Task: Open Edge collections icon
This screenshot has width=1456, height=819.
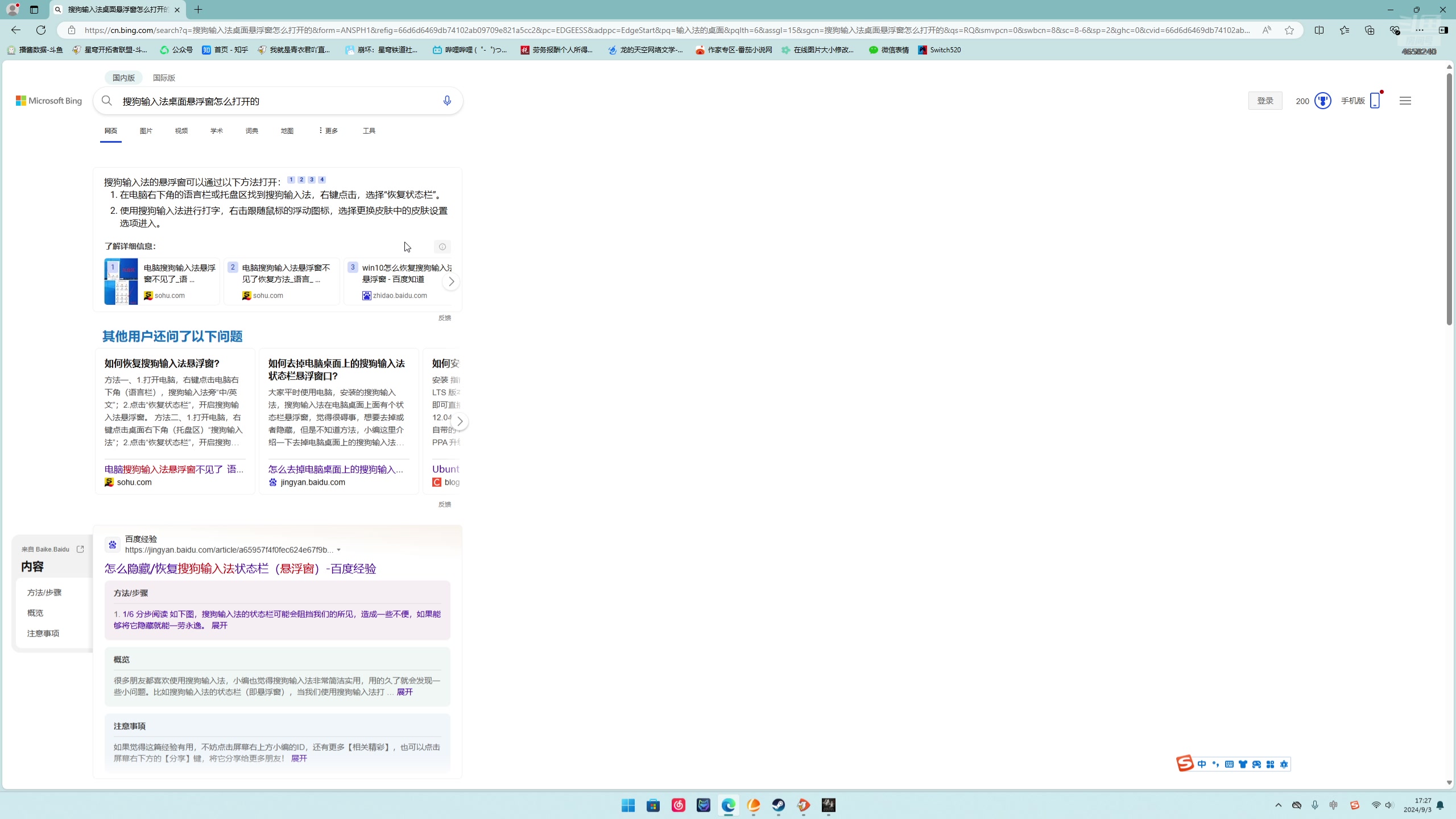Action: pyautogui.click(x=1370, y=30)
